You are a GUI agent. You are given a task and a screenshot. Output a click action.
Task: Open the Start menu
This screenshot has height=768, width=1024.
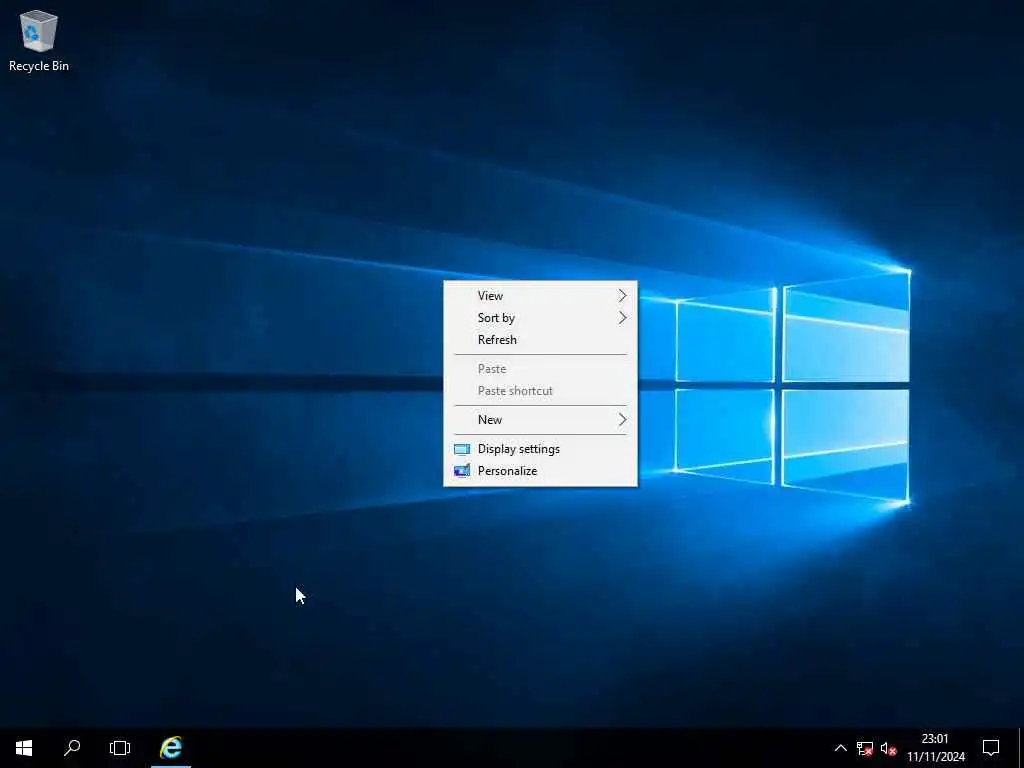tap(24, 748)
